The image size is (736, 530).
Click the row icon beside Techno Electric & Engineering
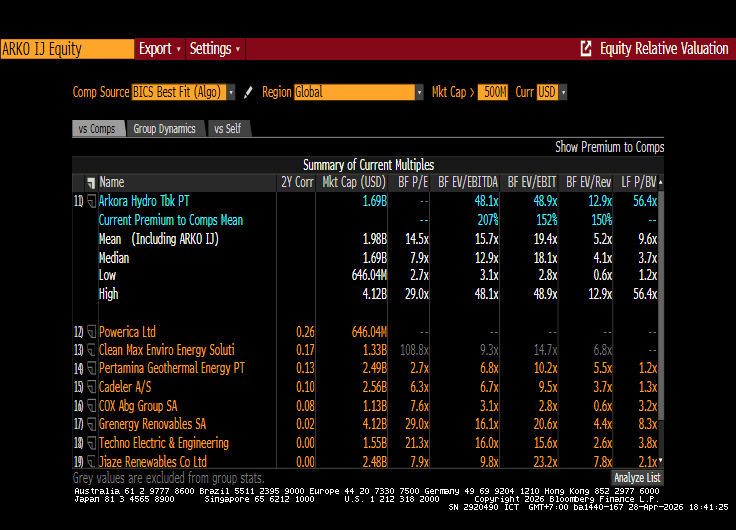pos(91,443)
